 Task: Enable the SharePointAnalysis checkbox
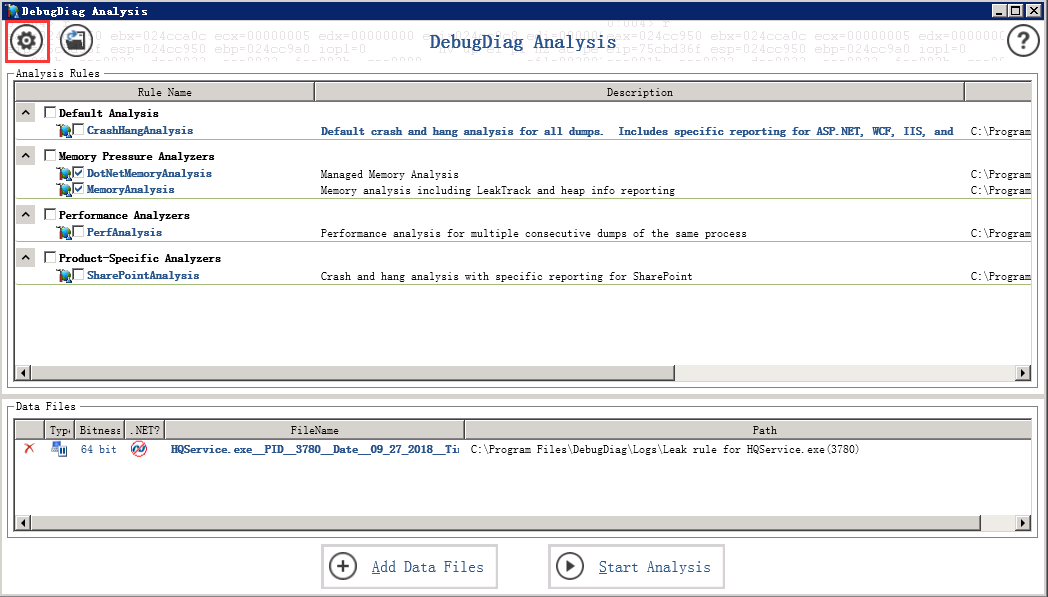click(79, 274)
